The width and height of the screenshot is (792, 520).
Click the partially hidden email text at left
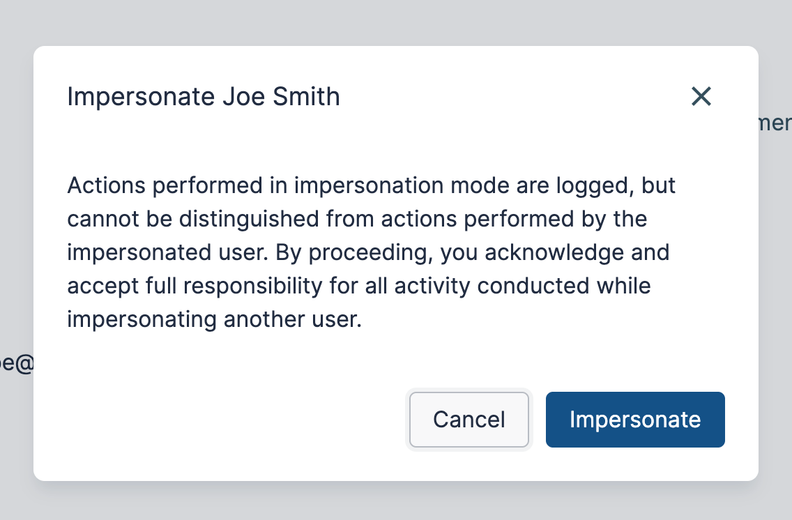[x=16, y=364]
